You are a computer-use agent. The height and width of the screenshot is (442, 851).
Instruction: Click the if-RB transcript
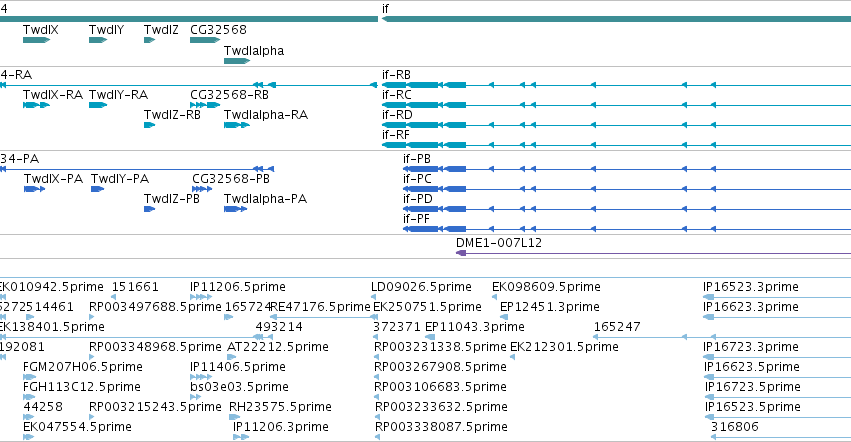(x=616, y=85)
